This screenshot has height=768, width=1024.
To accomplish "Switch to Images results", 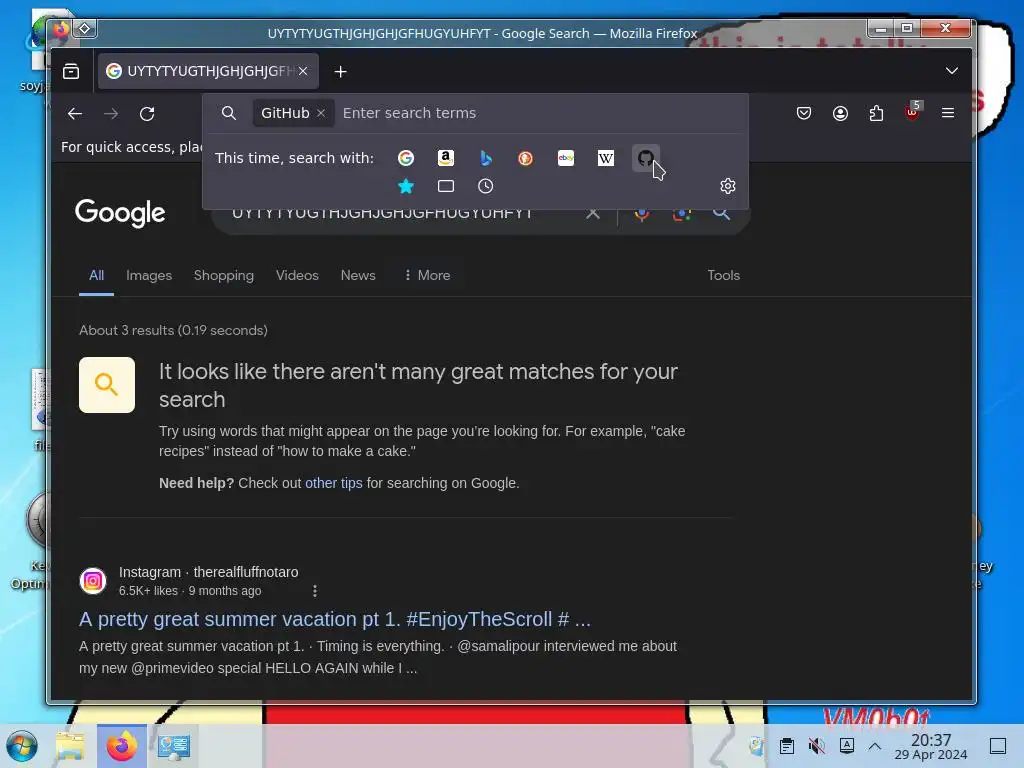I will coord(149,276).
